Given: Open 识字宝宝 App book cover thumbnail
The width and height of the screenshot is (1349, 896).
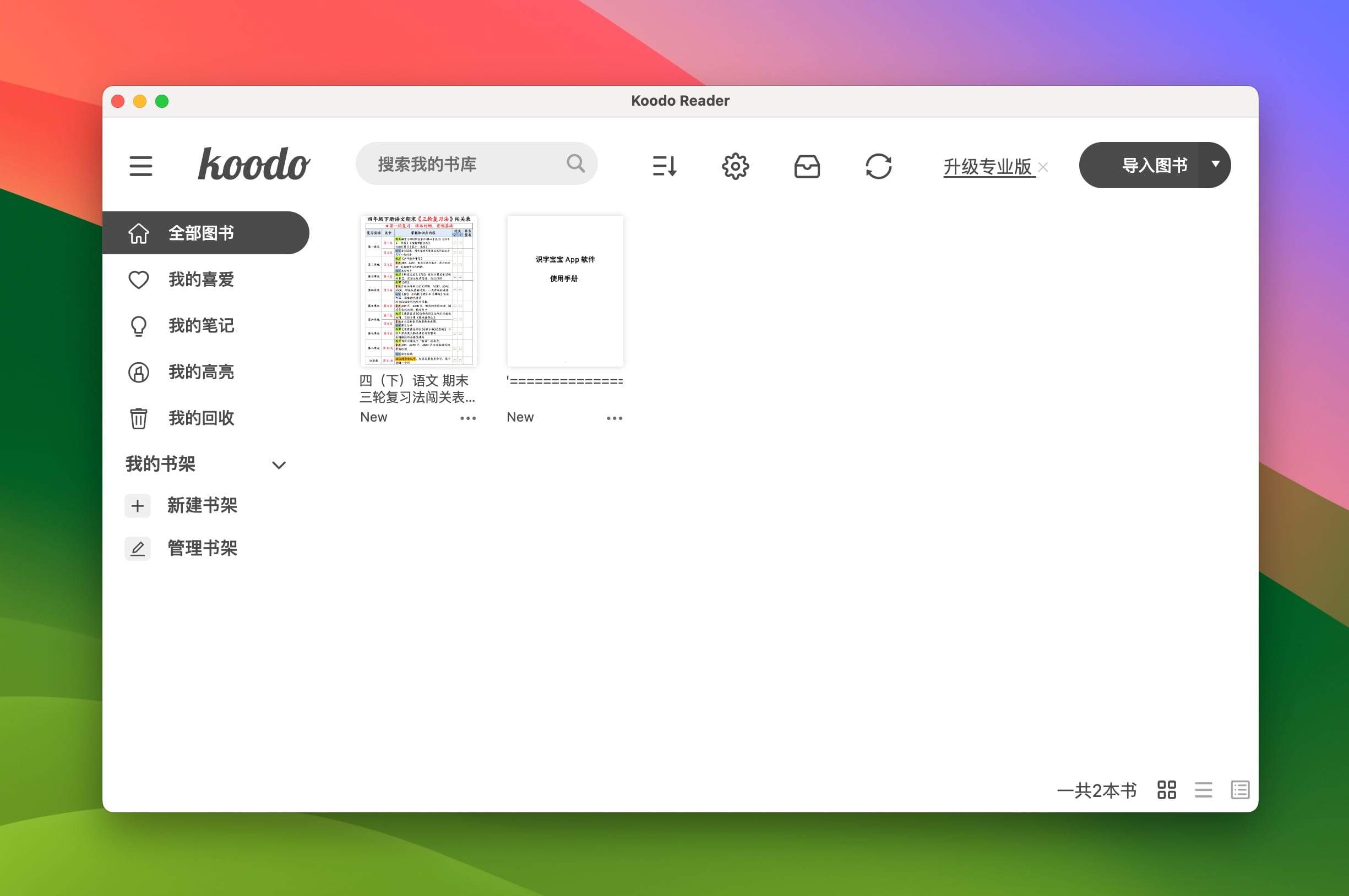Looking at the screenshot, I should point(565,291).
